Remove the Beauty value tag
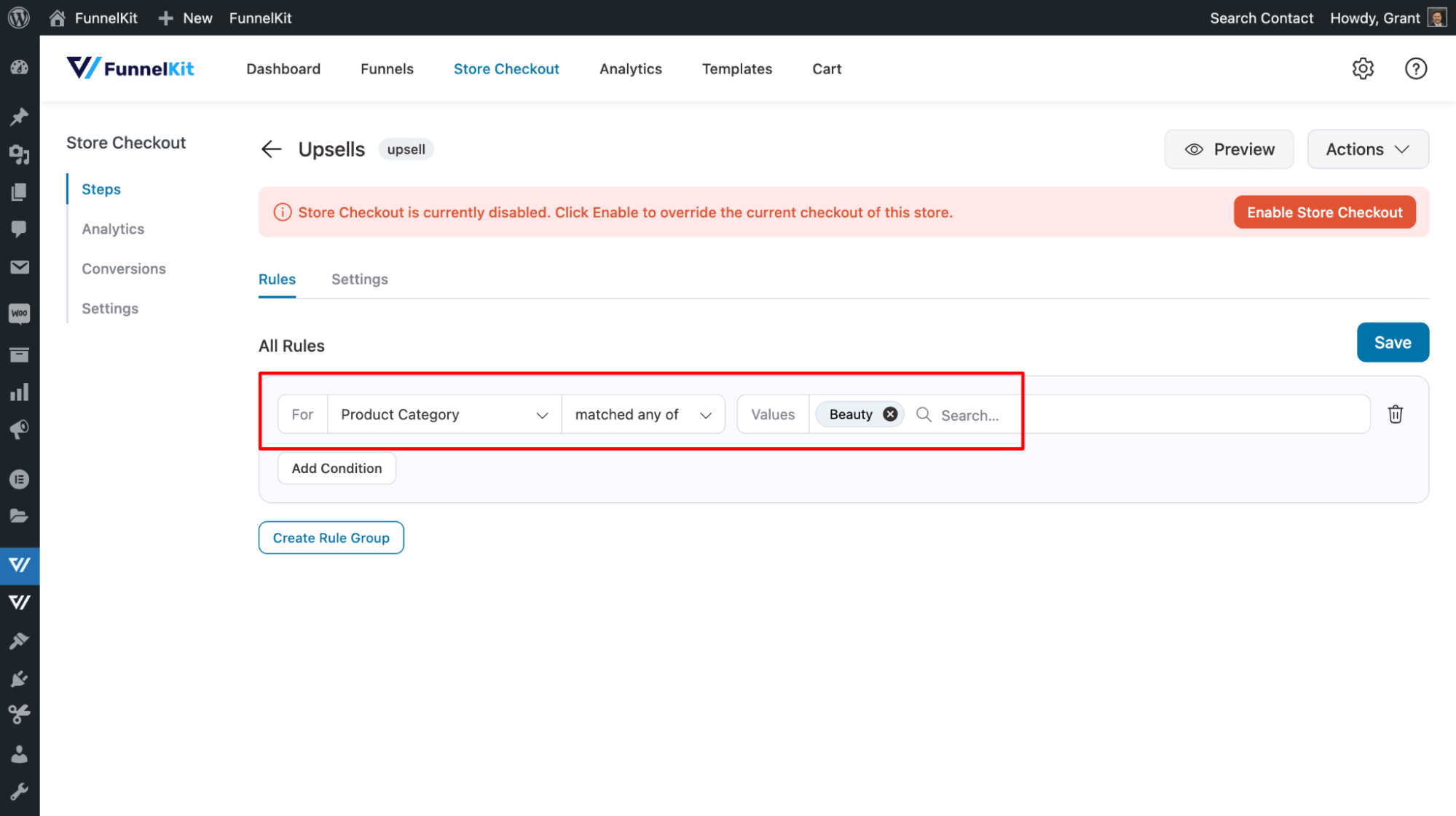 (x=889, y=414)
